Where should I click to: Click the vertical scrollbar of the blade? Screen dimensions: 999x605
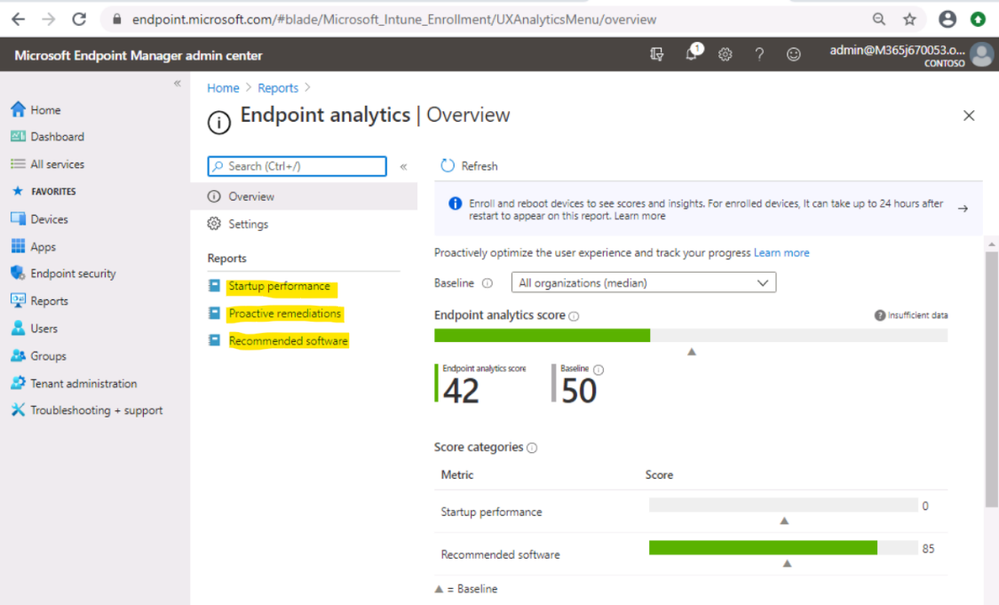991,379
